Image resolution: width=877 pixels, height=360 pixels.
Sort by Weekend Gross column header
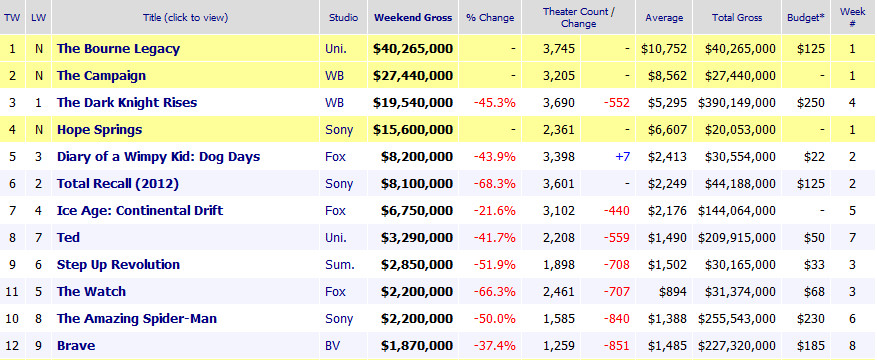tap(413, 17)
